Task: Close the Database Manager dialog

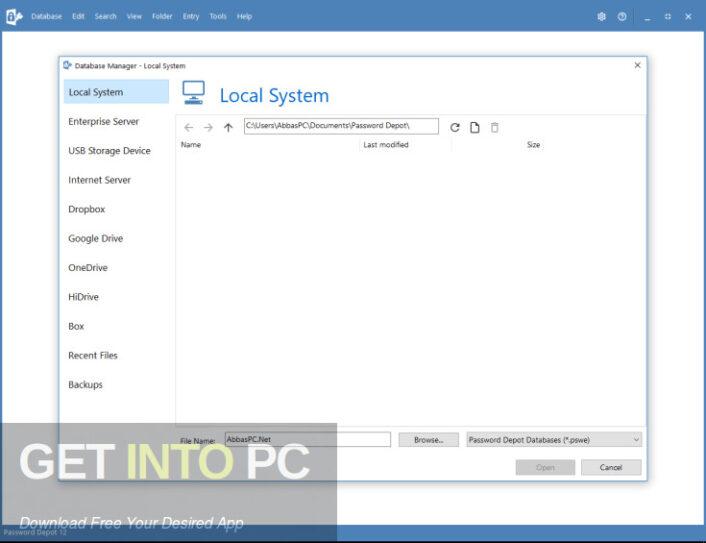Action: 637,65
